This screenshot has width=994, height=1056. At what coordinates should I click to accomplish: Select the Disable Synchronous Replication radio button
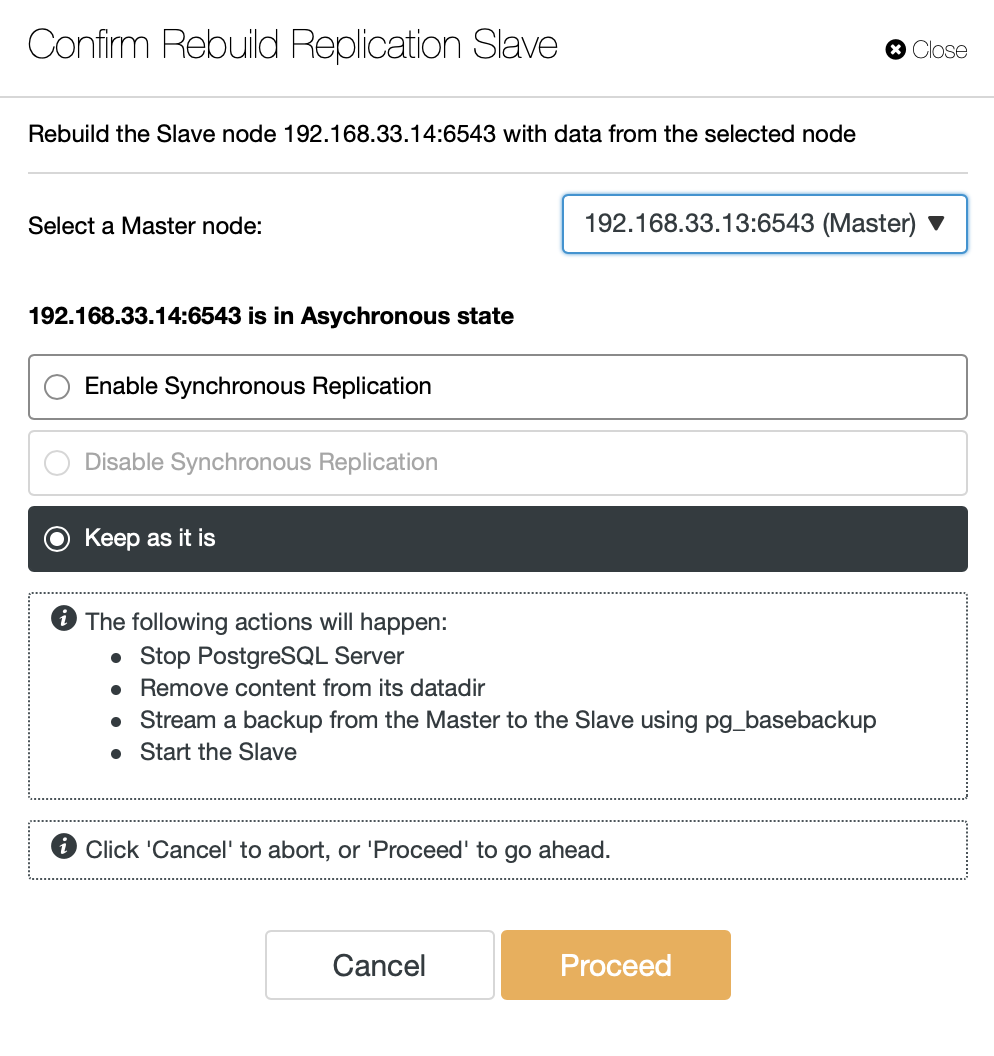point(57,463)
